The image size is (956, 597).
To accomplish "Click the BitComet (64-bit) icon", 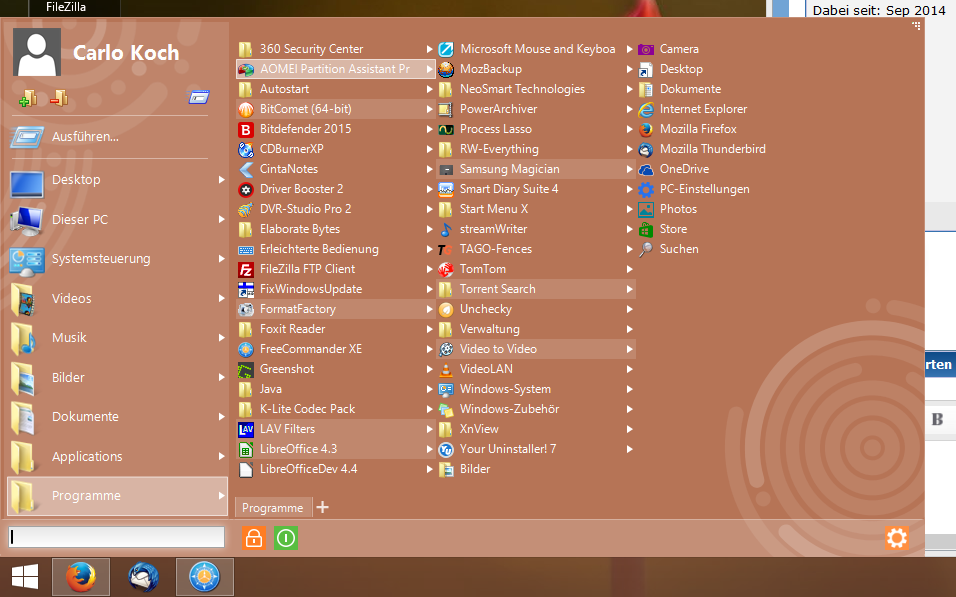I will [x=246, y=109].
